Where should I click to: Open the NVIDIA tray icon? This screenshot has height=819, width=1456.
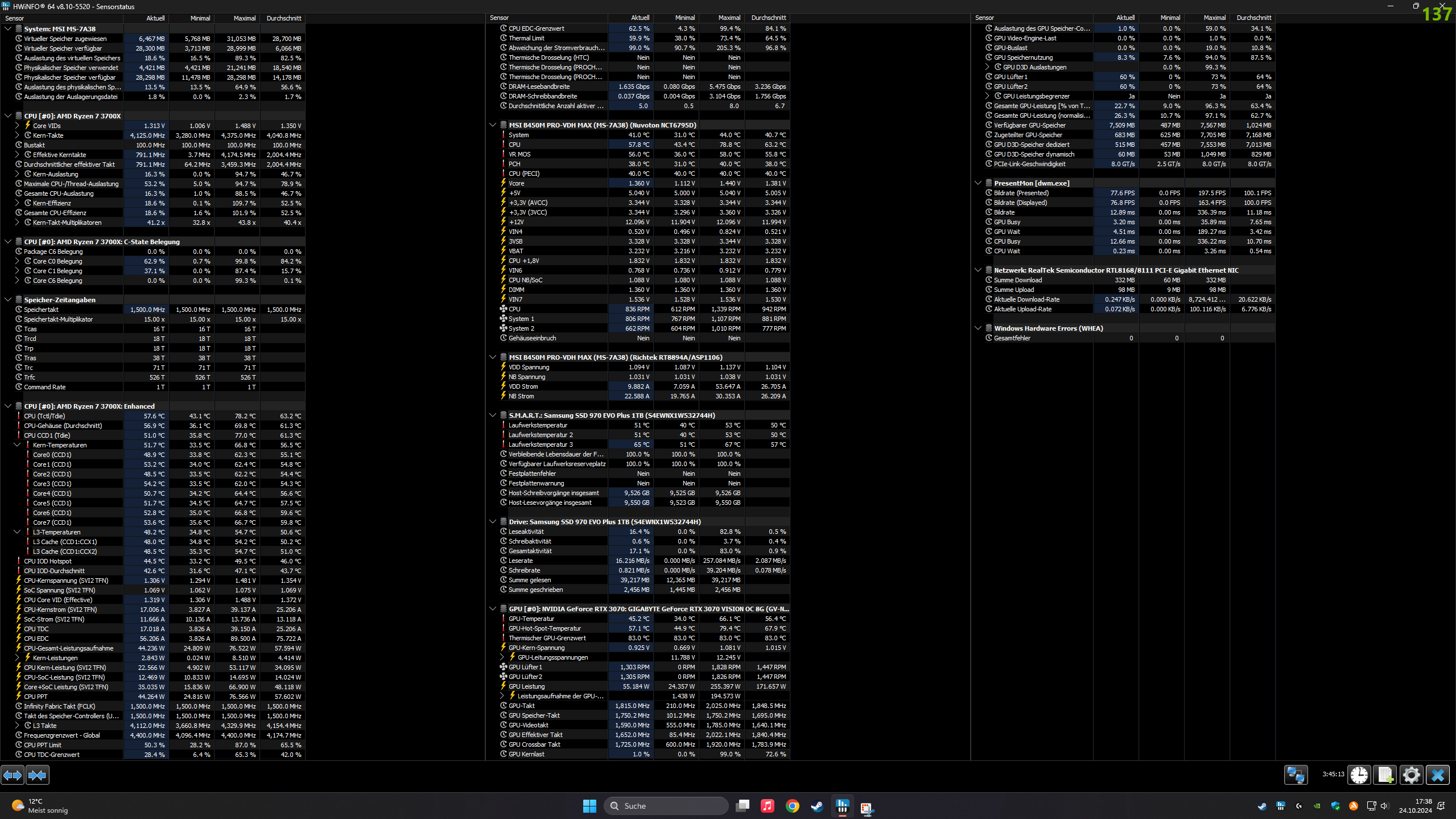pos(1317,806)
